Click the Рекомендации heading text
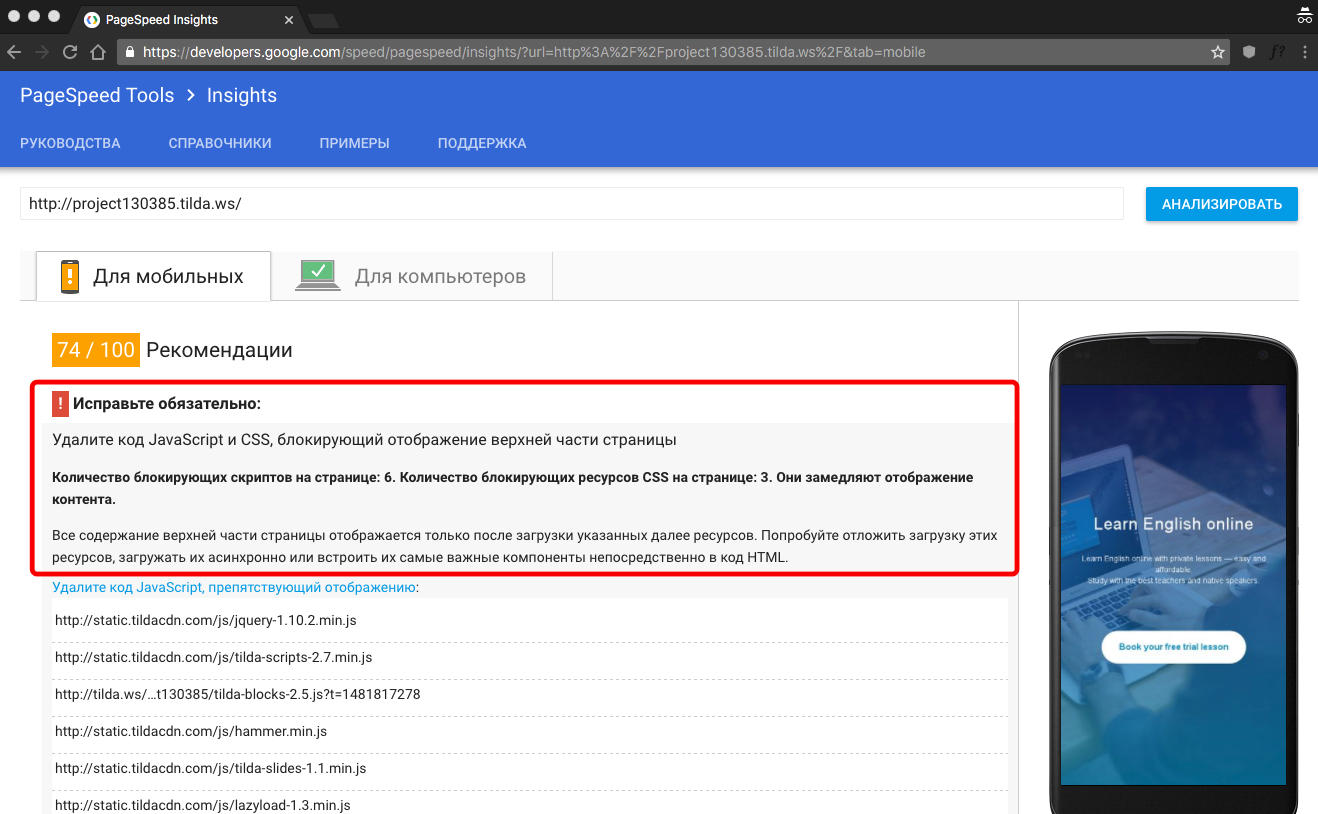This screenshot has width=1318, height=814. (x=219, y=350)
